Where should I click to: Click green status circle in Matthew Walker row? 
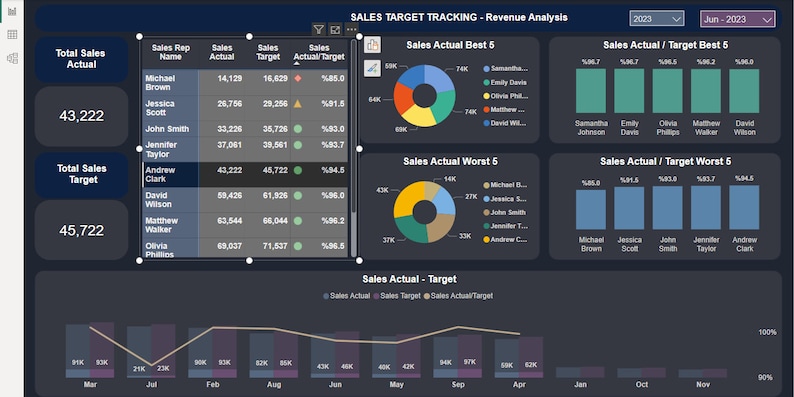[x=298, y=221]
